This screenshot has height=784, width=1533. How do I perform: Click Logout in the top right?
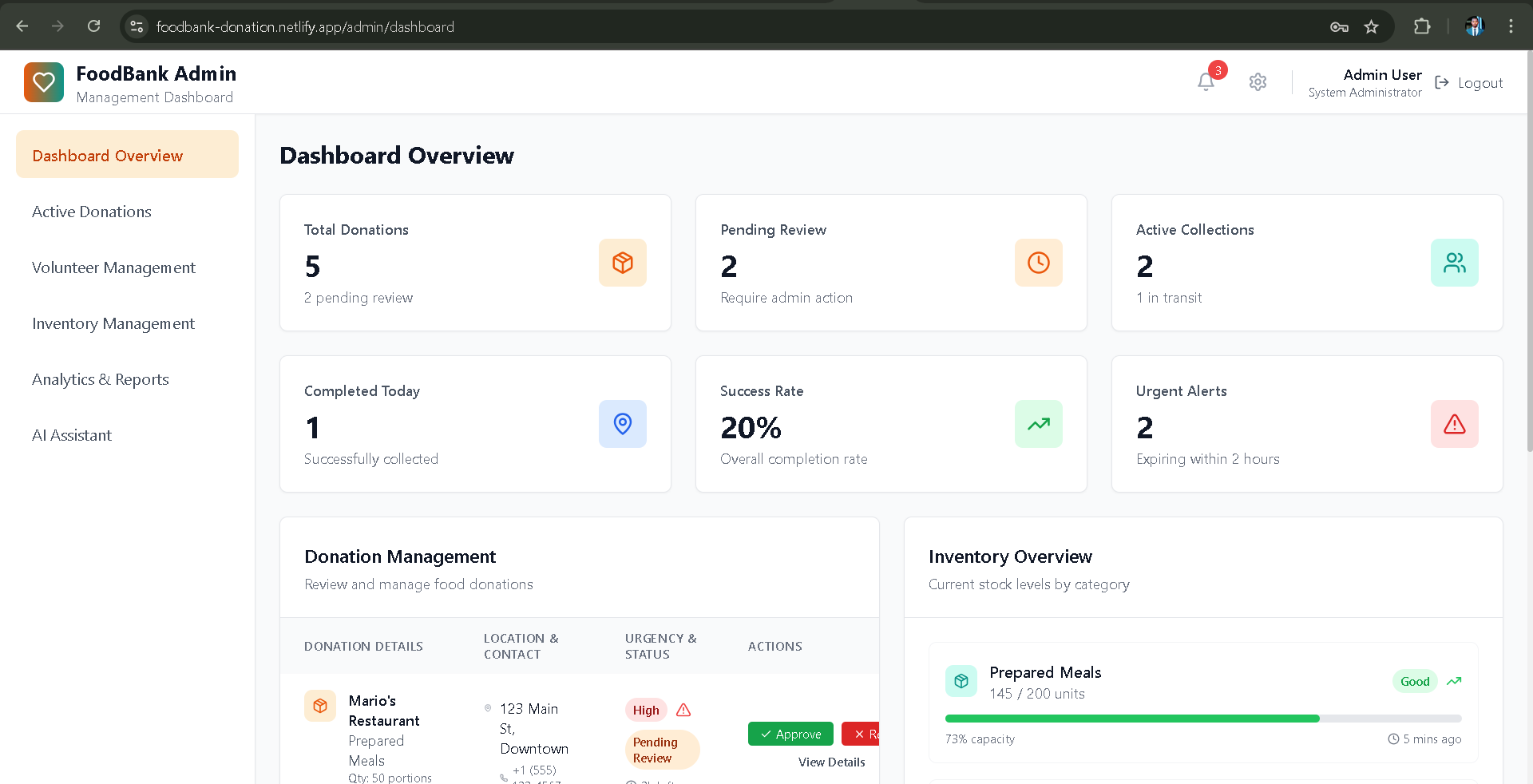pos(1480,82)
